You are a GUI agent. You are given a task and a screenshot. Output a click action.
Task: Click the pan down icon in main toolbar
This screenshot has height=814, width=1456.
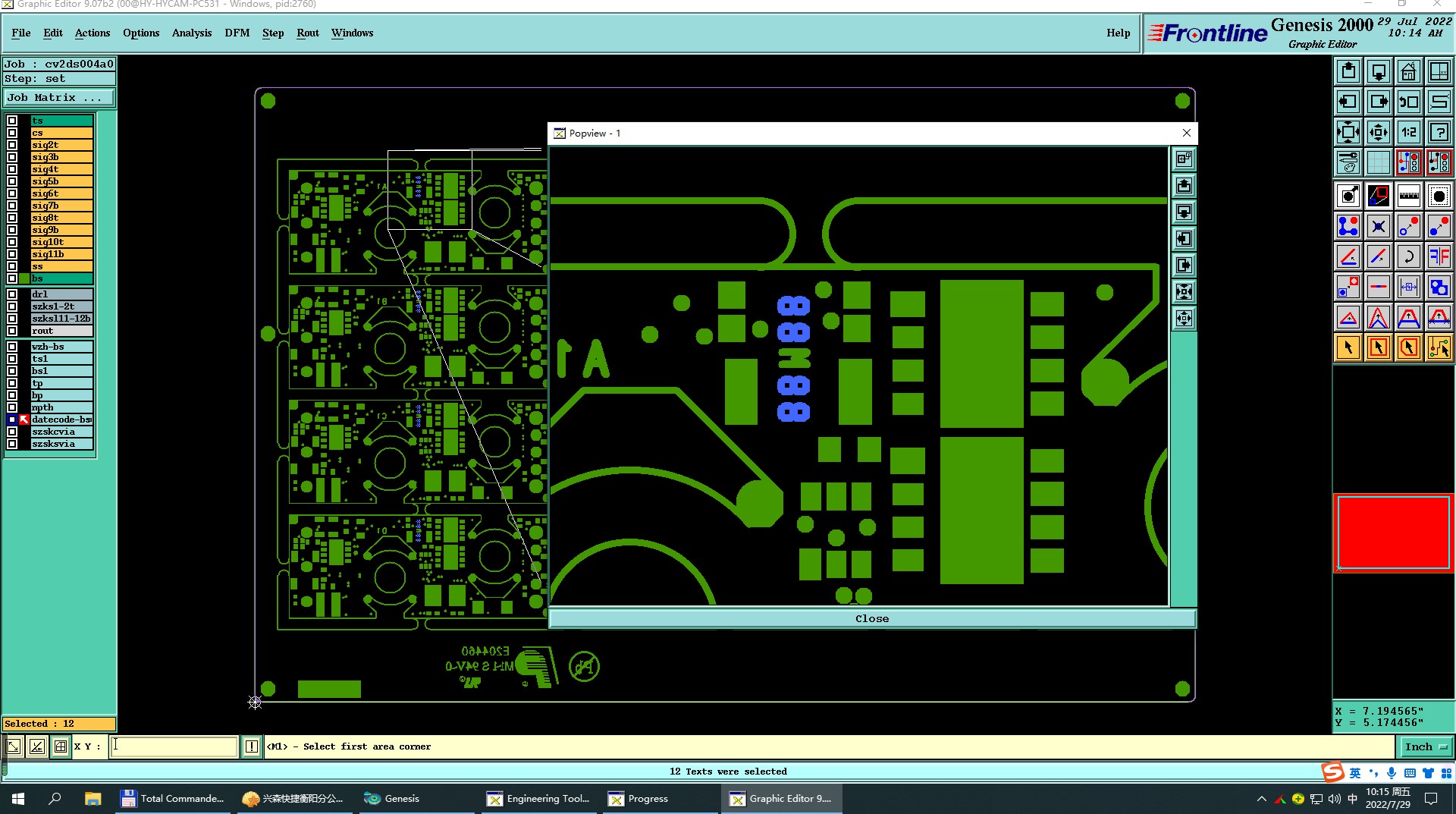click(1379, 72)
